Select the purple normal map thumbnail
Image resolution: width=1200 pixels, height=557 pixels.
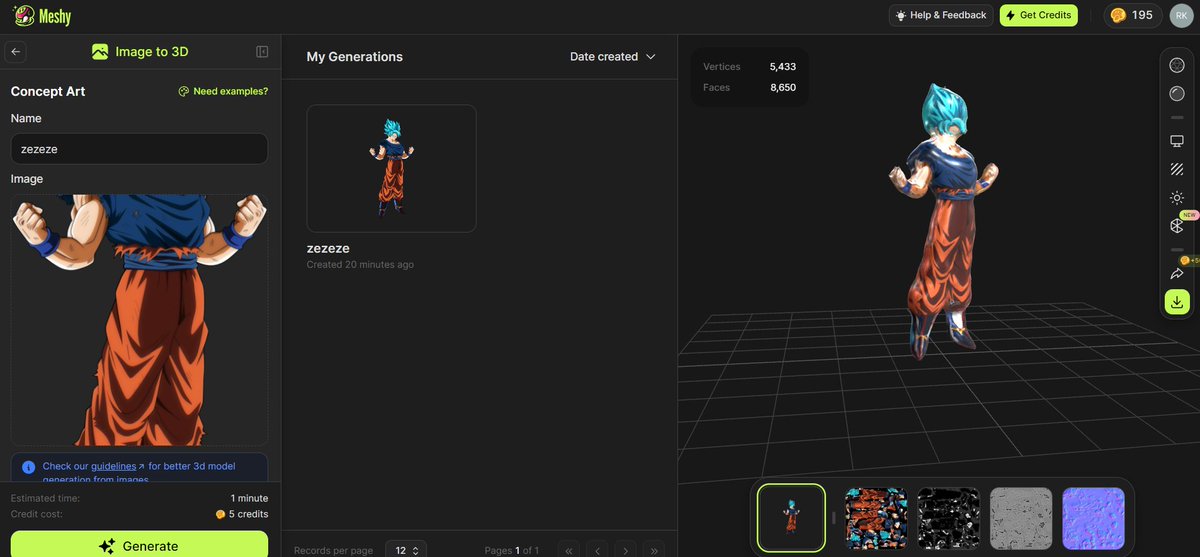point(1093,518)
